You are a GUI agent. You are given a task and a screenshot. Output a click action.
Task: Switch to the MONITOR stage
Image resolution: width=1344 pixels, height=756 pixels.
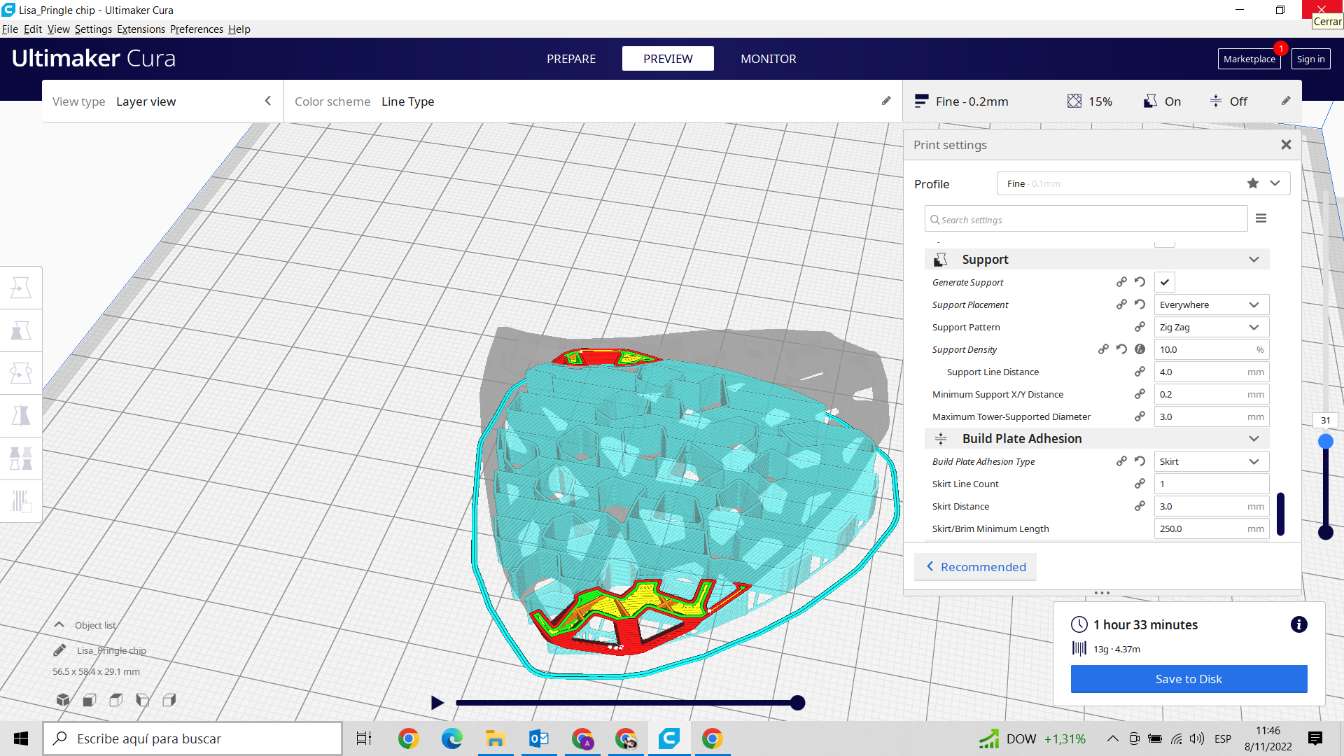click(768, 59)
